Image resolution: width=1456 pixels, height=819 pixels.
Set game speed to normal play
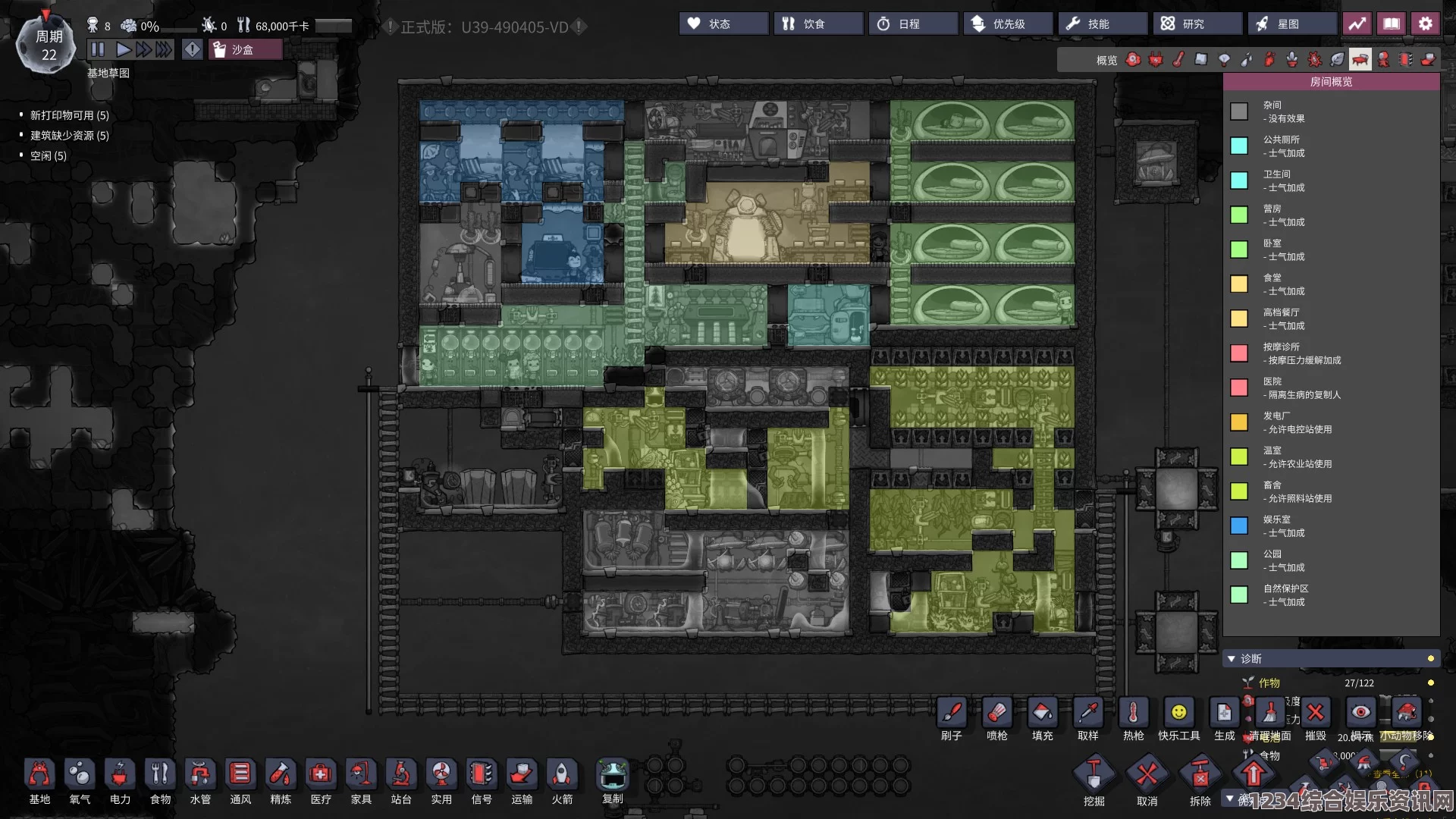(124, 50)
